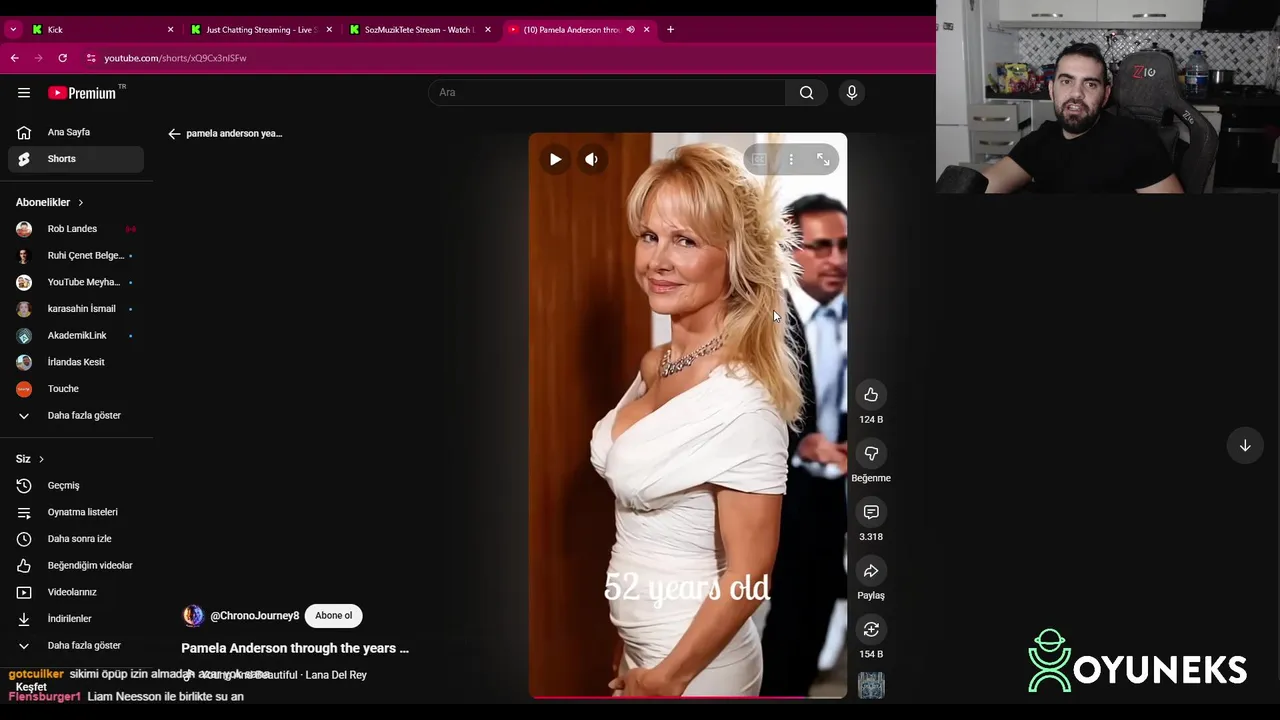This screenshot has width=1280, height=720.
Task: Enter fullscreen for the Short
Action: click(x=823, y=159)
